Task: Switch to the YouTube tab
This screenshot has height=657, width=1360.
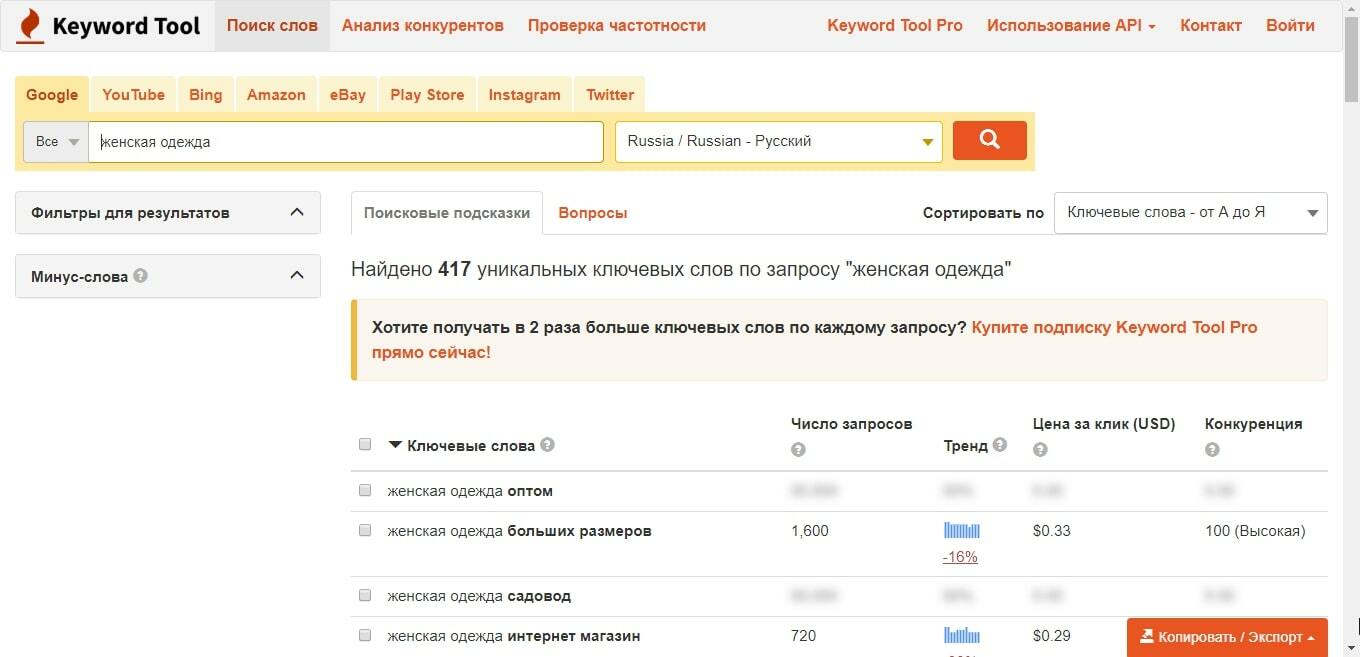Action: (x=133, y=95)
